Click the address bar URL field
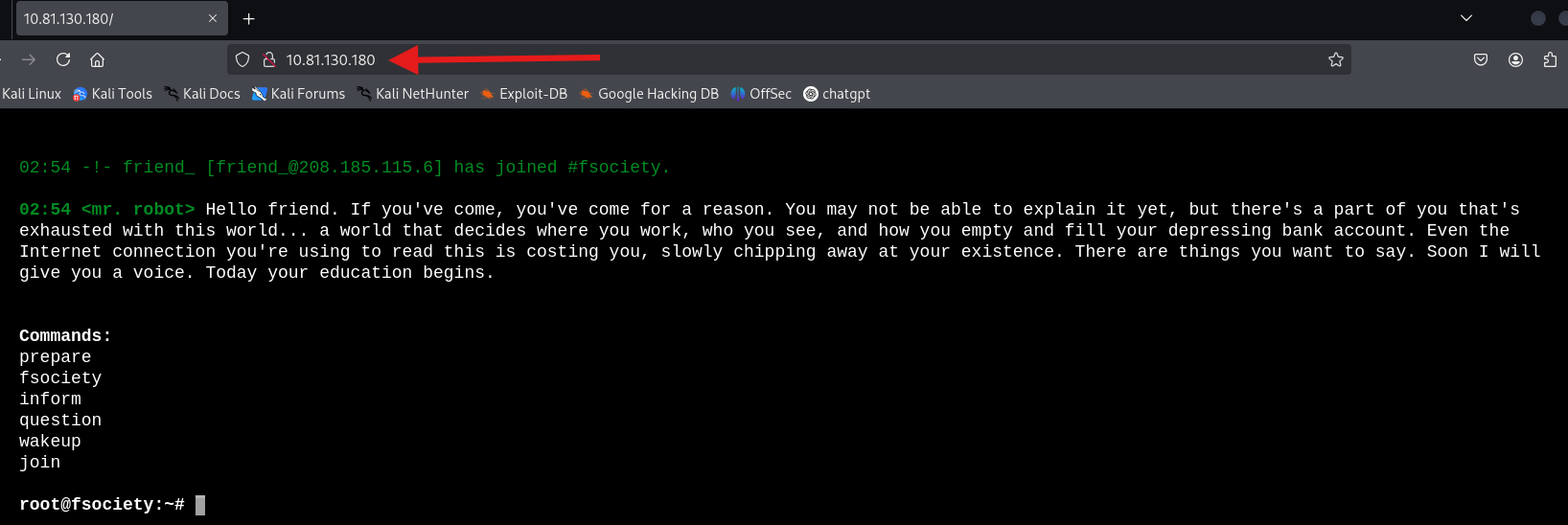 (767, 59)
